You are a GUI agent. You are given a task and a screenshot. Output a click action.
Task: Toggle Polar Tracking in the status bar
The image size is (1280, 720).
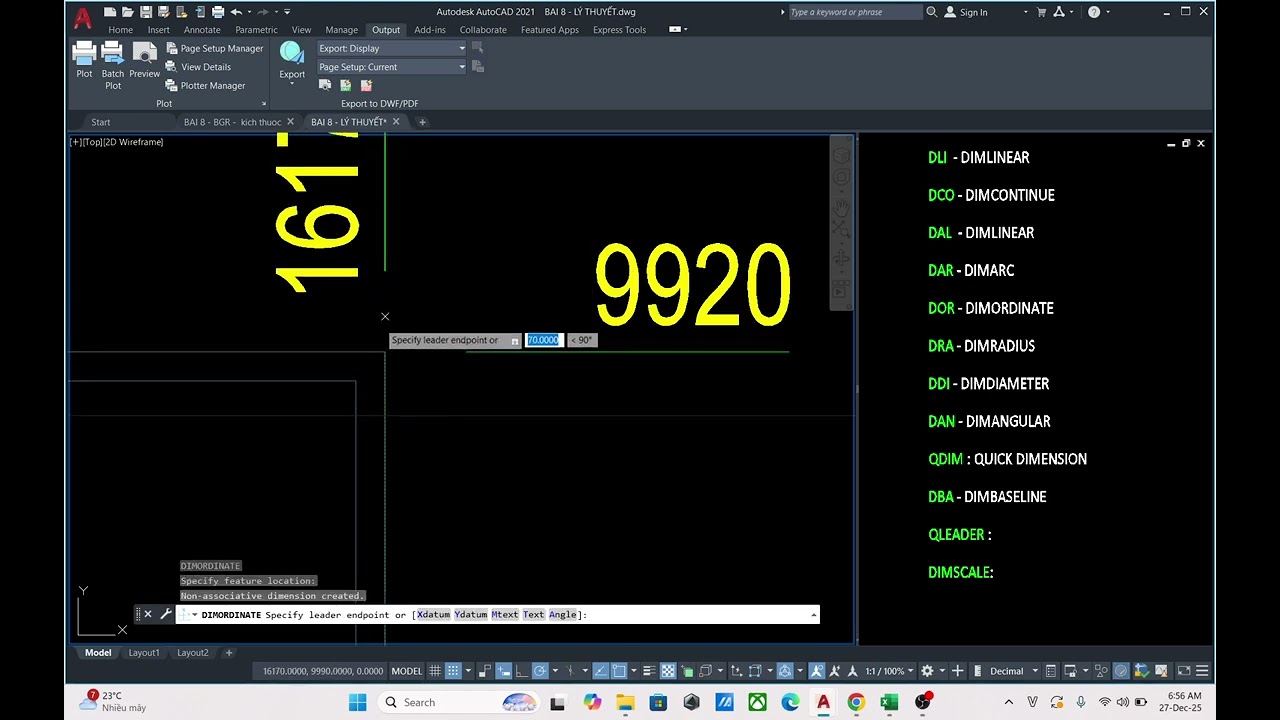tap(540, 671)
